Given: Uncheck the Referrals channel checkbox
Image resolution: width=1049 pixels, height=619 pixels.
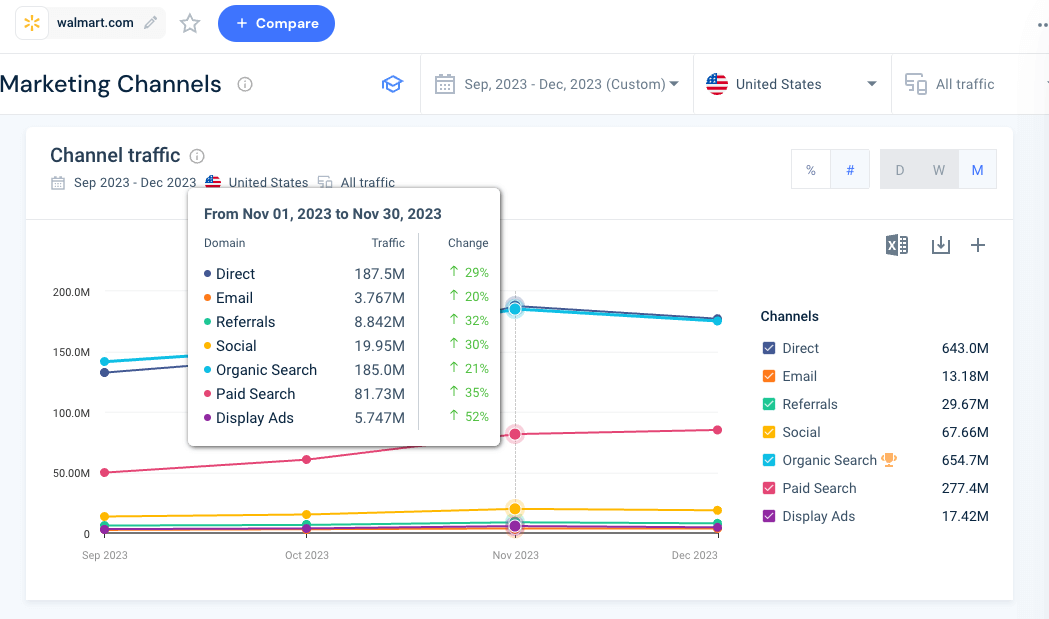Looking at the screenshot, I should [769, 404].
